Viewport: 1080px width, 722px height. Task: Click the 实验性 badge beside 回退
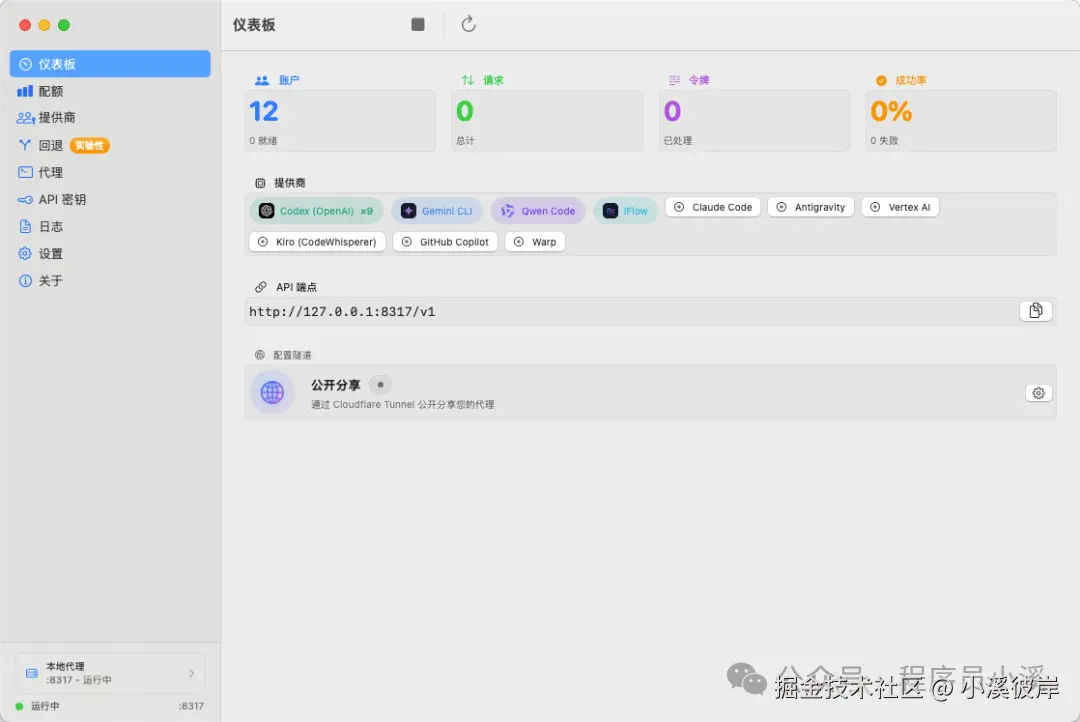click(90, 145)
